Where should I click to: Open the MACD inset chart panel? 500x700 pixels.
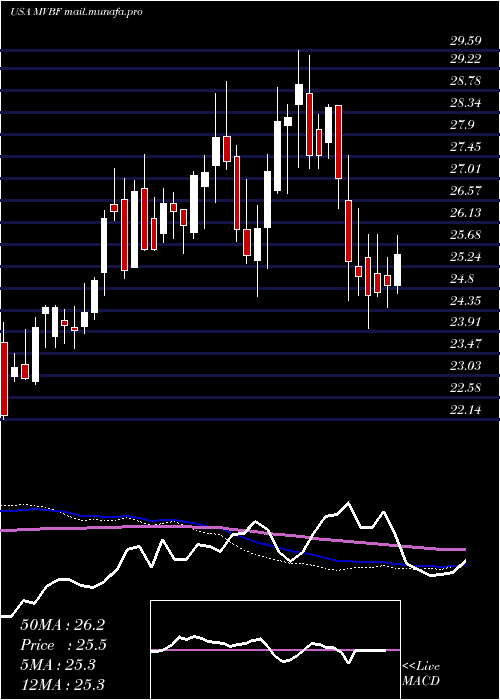coord(275,650)
